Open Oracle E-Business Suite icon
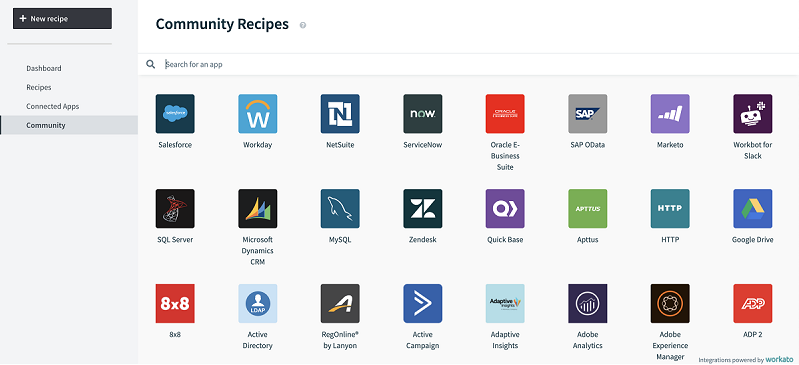 click(505, 114)
